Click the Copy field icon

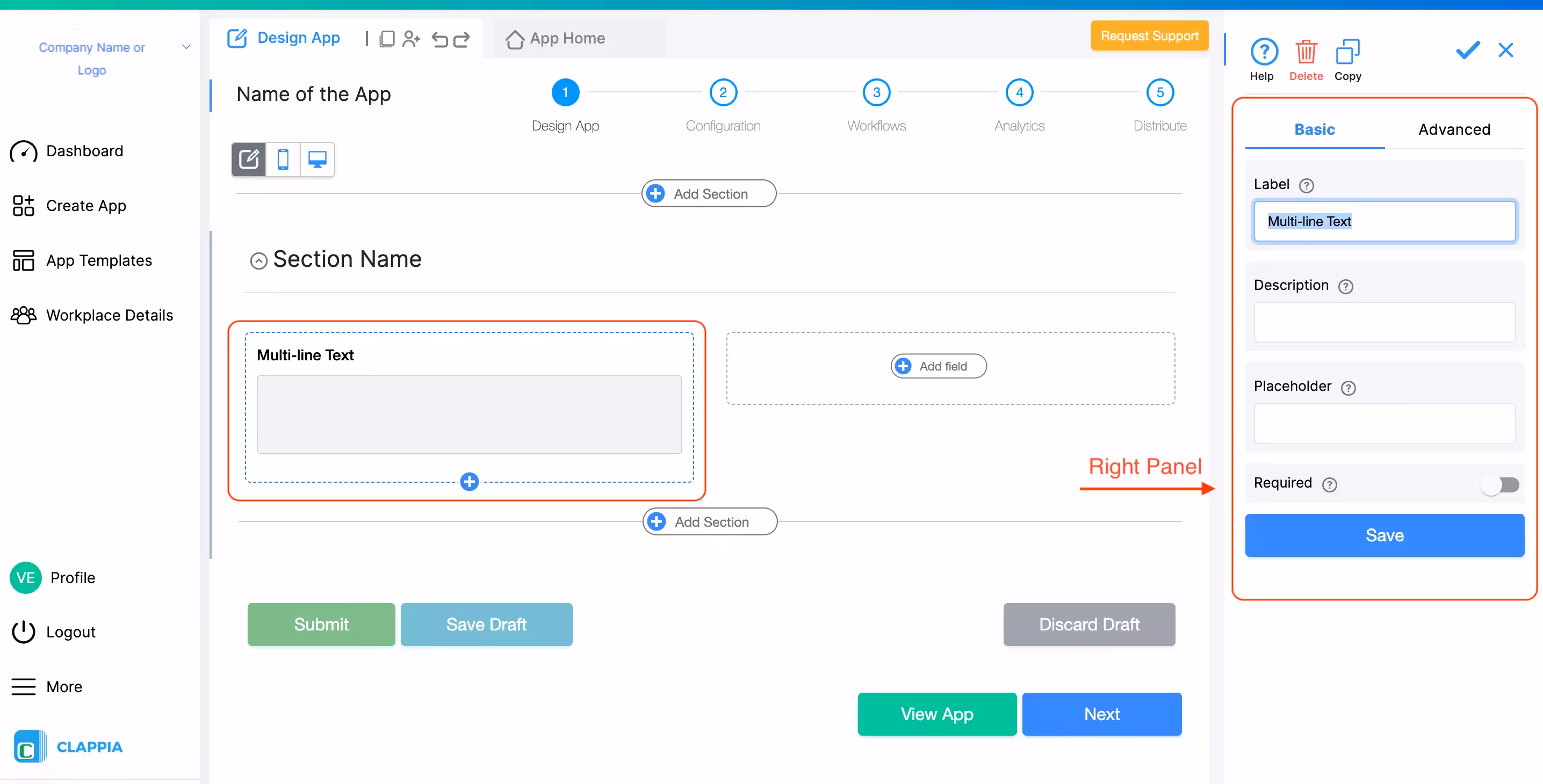point(1347,53)
